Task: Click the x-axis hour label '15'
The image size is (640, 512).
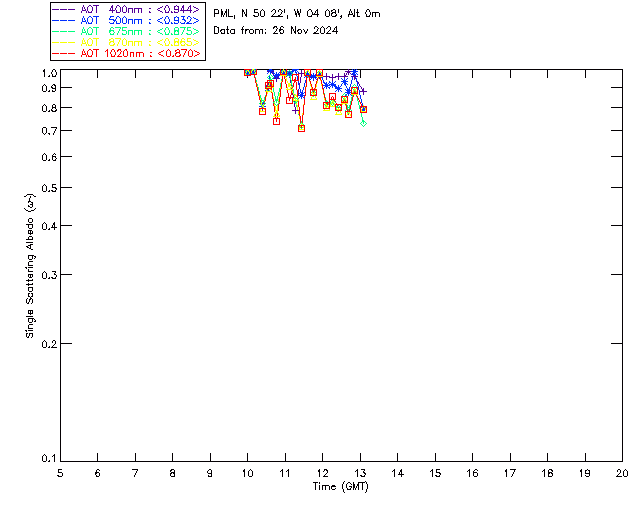Action: (x=435, y=473)
